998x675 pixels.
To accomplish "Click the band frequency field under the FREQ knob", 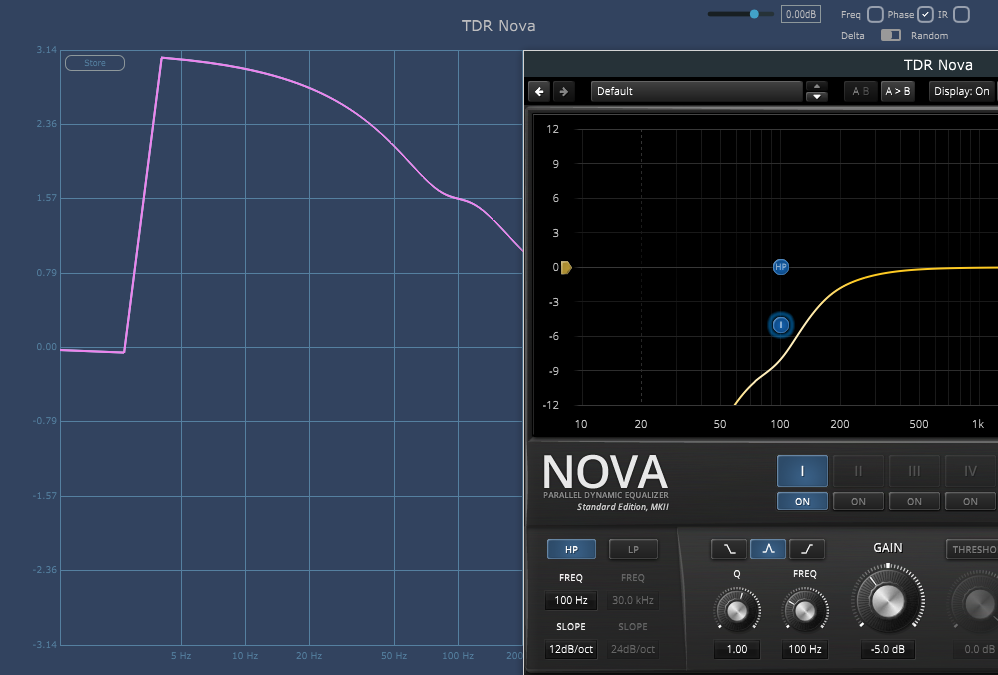I will 805,650.
